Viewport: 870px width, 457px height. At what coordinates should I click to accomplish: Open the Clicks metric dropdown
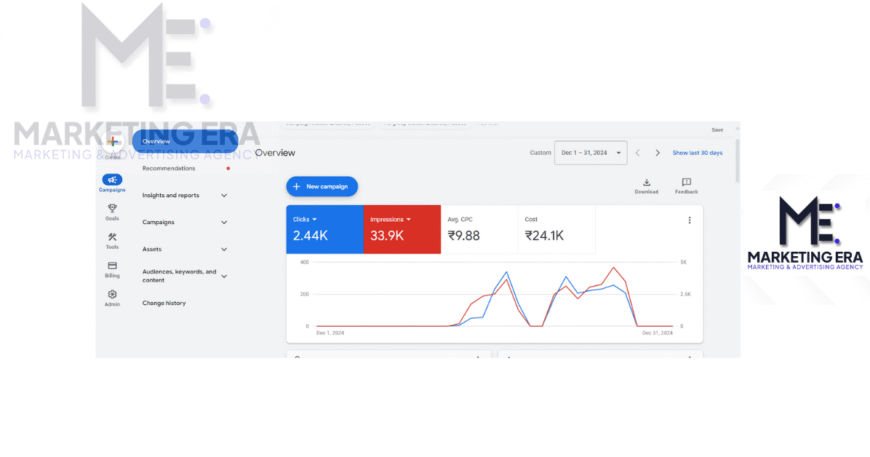point(315,219)
